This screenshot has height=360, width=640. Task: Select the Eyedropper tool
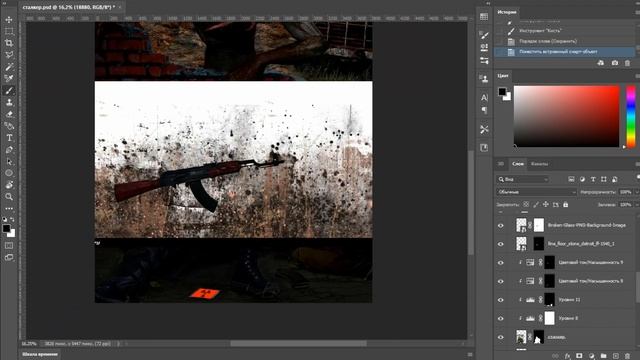[9, 79]
